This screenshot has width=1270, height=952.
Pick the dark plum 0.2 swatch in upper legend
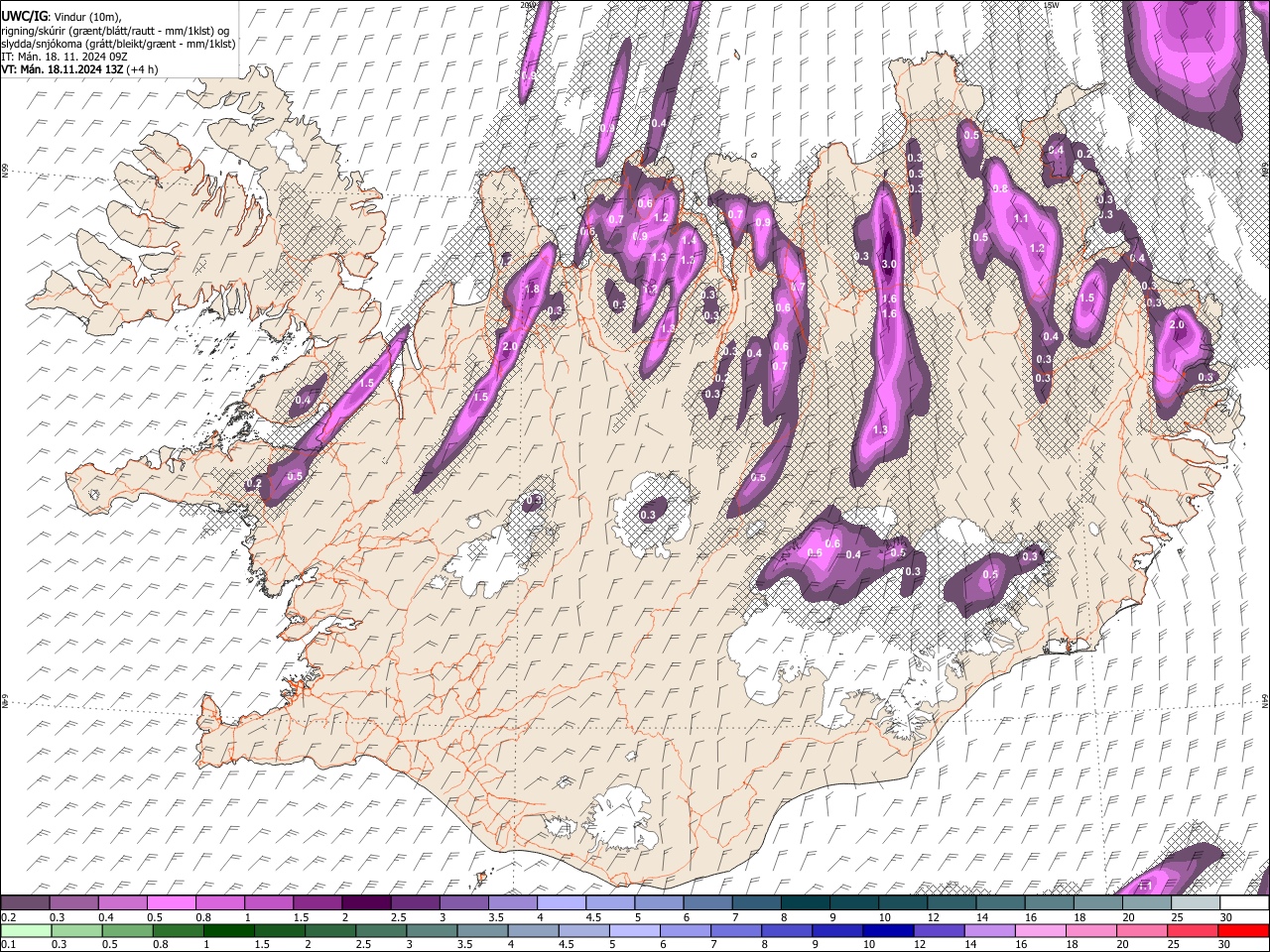[x=24, y=903]
